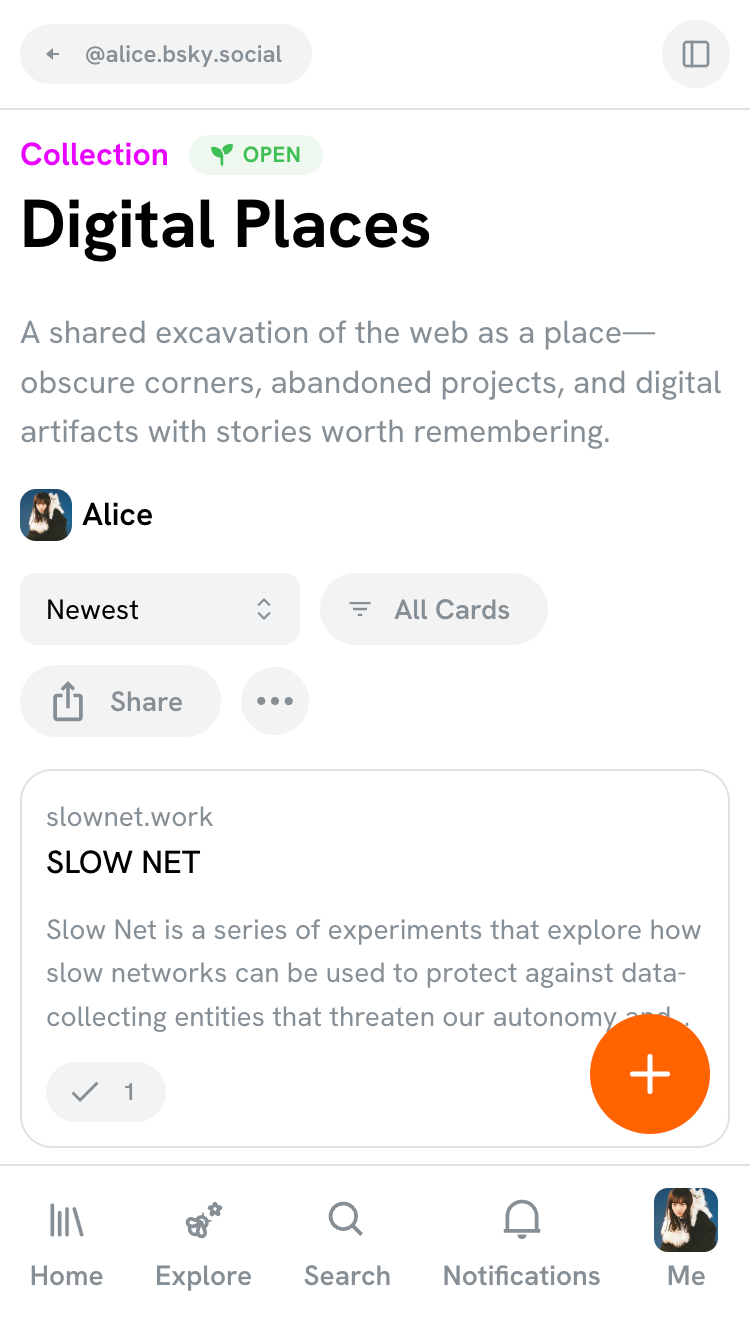Click the filter lines icon
The height and width of the screenshot is (1334, 750).
point(360,609)
